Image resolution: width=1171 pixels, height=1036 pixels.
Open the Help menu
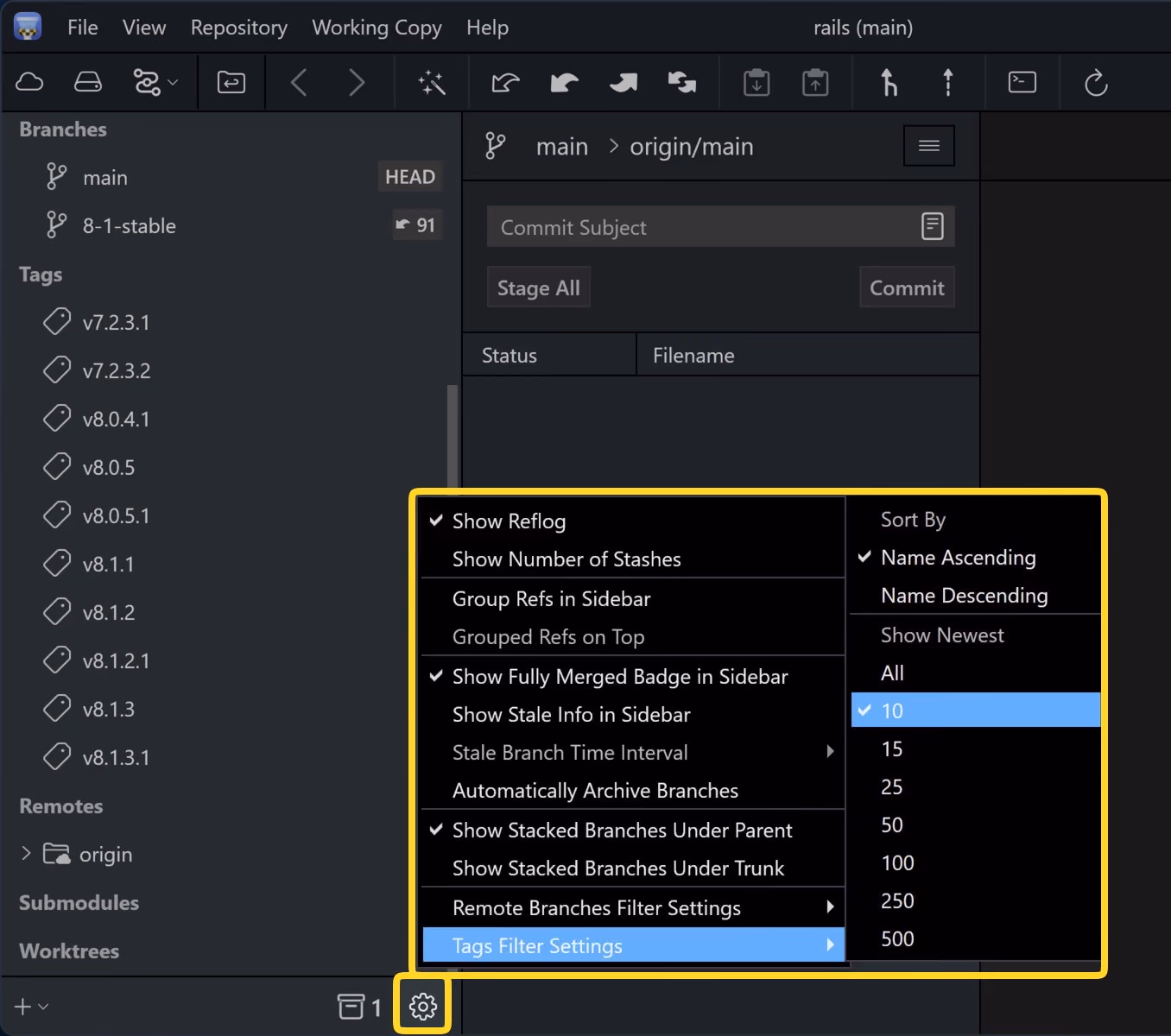click(487, 28)
